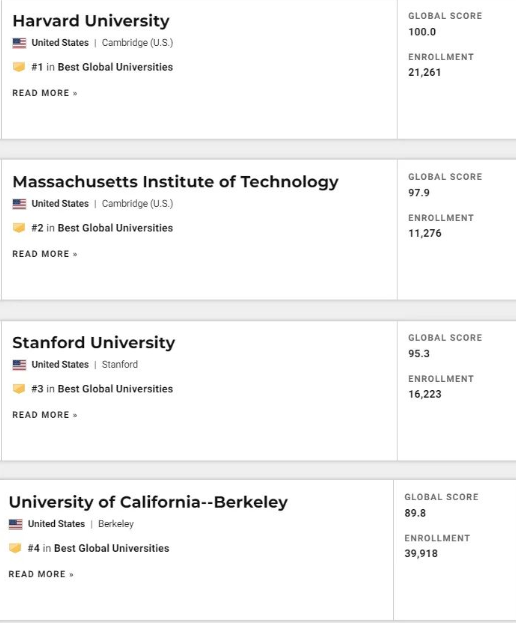516x623 pixels.
Task: Click the gold badge icon beside #1 ranking
Action: (x=19, y=67)
